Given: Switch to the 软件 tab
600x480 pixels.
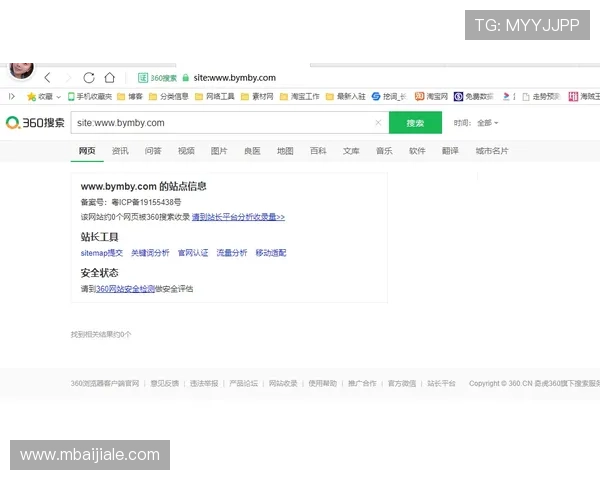Looking at the screenshot, I should pos(417,151).
